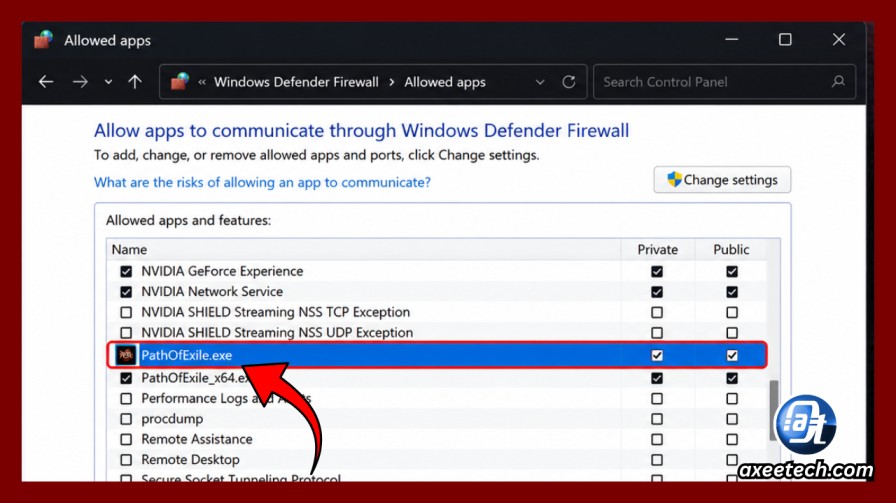
Task: Enable Private for procdump
Action: pyautogui.click(x=657, y=419)
